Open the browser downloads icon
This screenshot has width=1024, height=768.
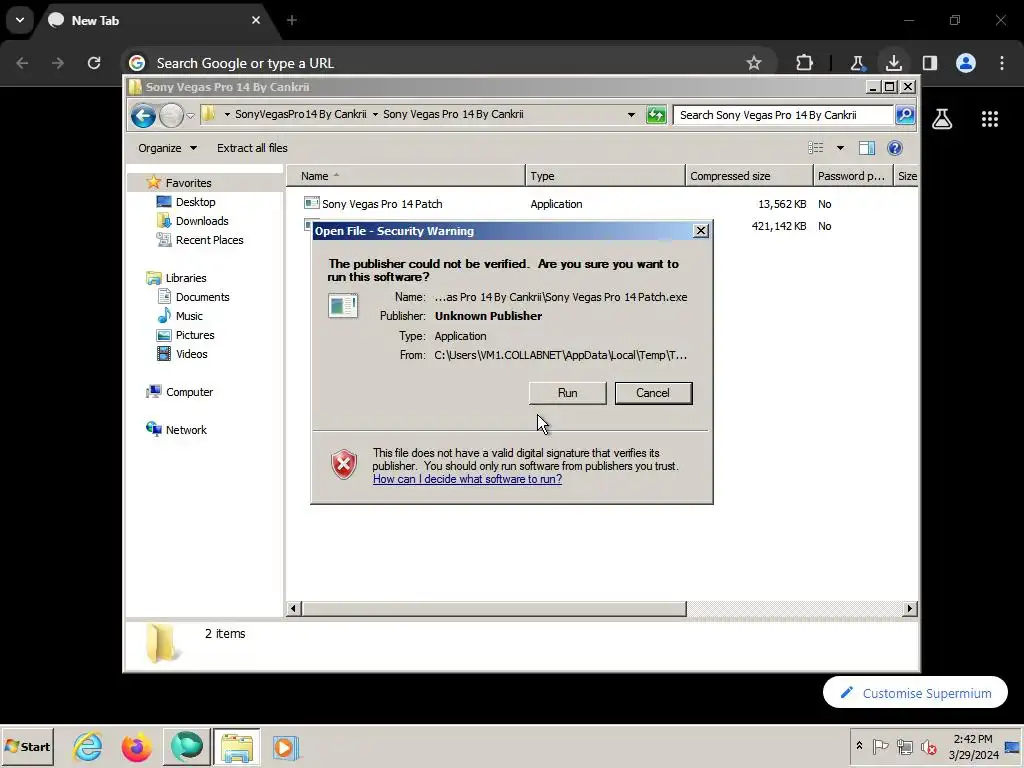coord(893,63)
